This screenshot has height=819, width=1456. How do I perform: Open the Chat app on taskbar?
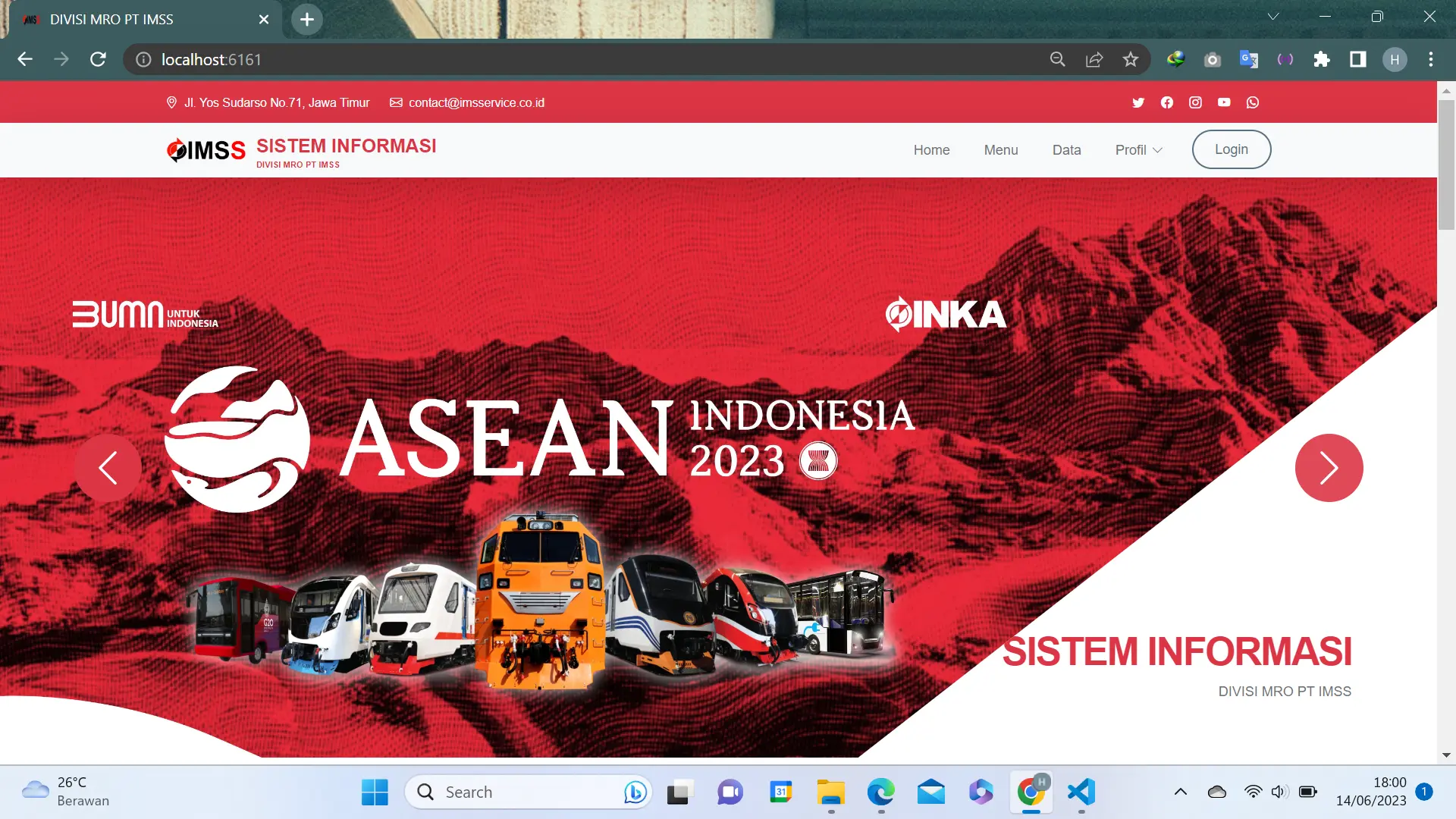coord(730,792)
